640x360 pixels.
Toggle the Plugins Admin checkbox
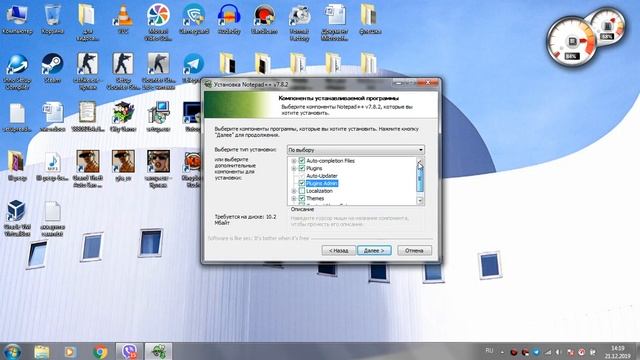302,183
